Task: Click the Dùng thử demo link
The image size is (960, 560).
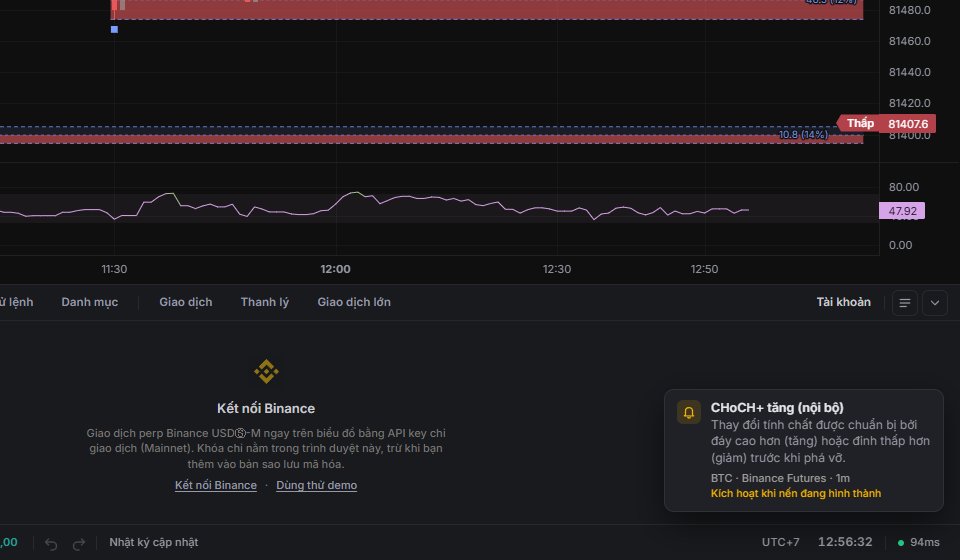Action: (x=317, y=485)
